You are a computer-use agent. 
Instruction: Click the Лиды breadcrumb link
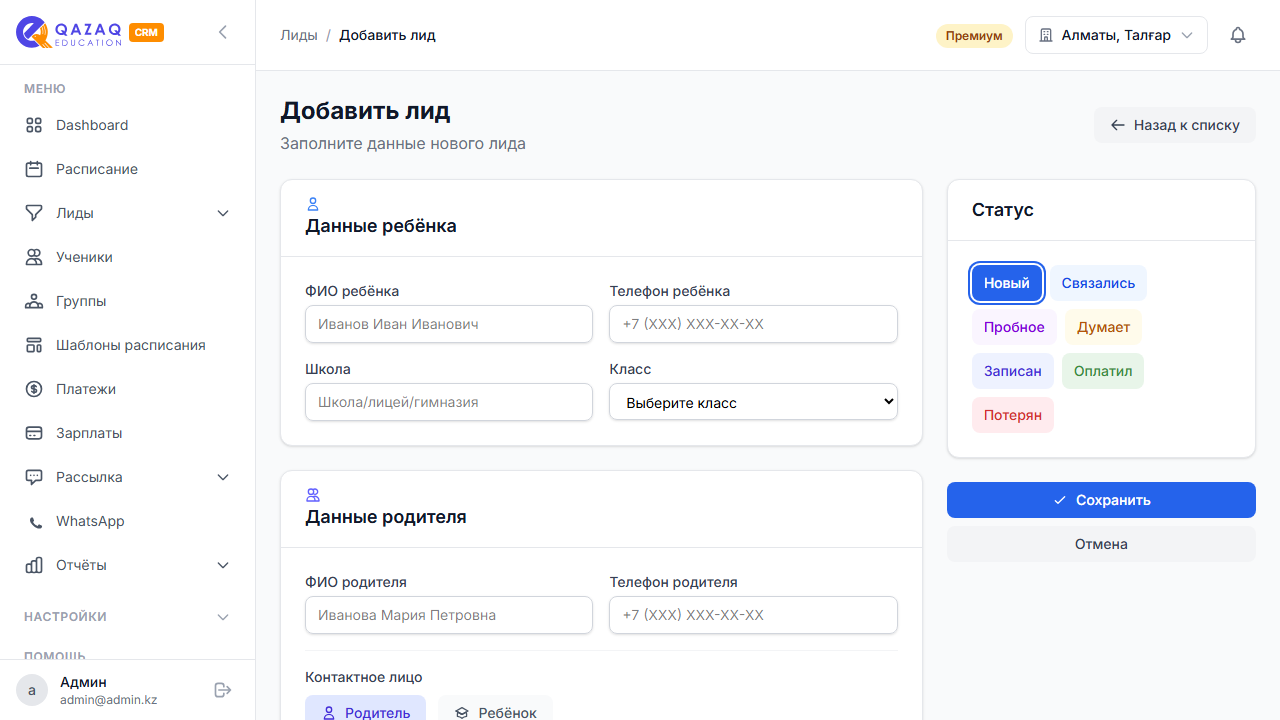click(x=299, y=35)
